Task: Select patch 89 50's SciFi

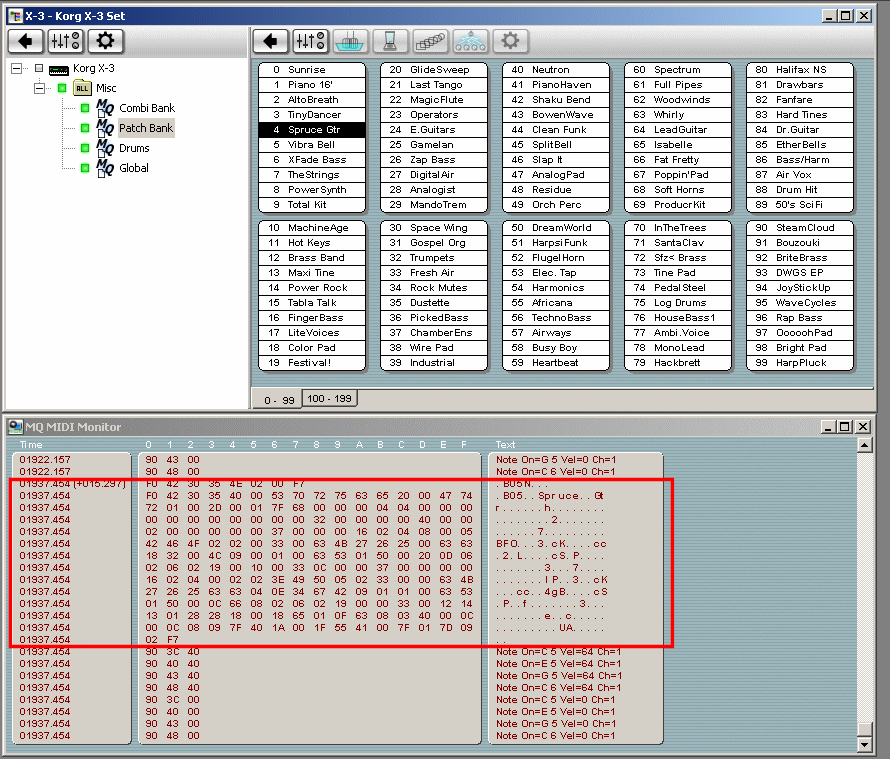Action: [x=800, y=204]
